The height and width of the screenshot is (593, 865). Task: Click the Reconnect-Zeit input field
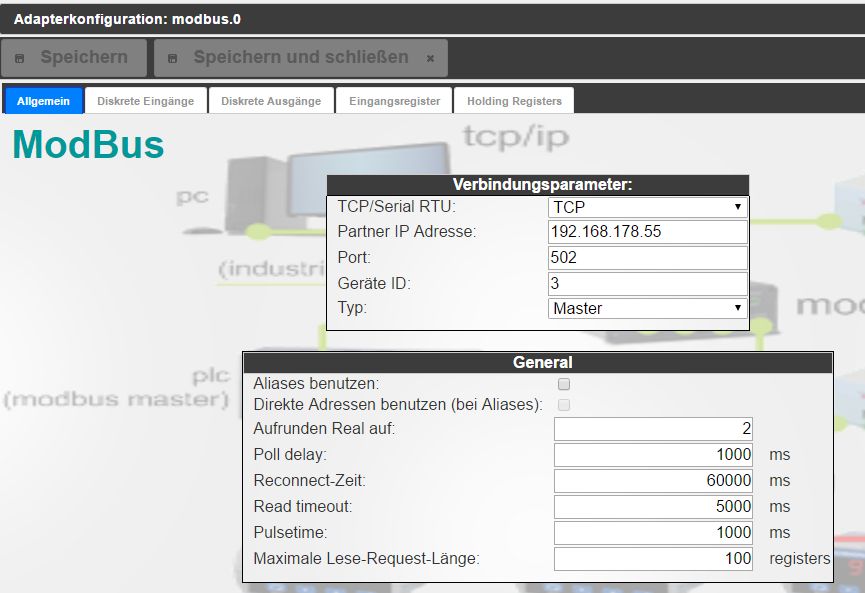(x=653, y=480)
